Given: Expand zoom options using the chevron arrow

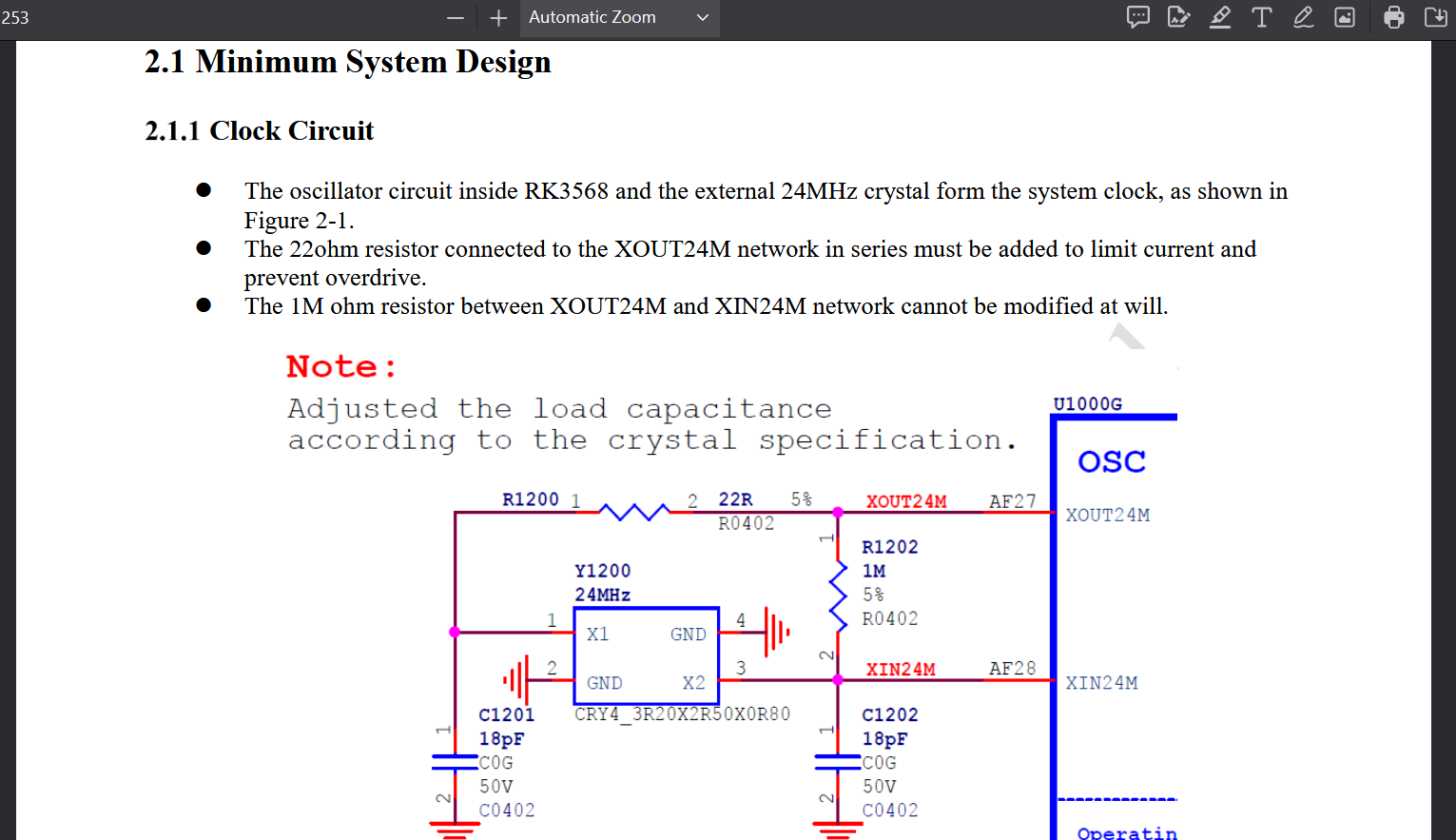Looking at the screenshot, I should pyautogui.click(x=703, y=18).
